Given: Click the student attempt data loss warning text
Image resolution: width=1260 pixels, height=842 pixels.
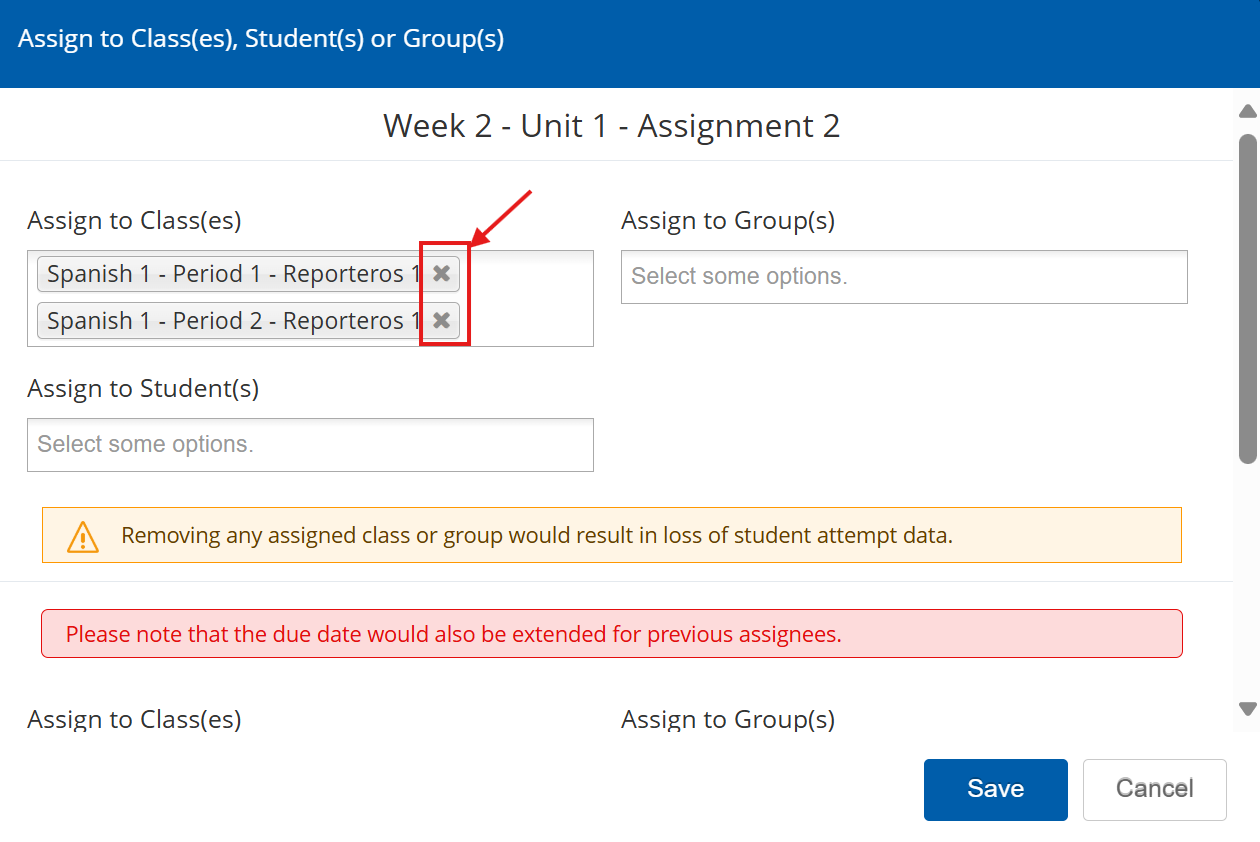Looking at the screenshot, I should point(537,536).
